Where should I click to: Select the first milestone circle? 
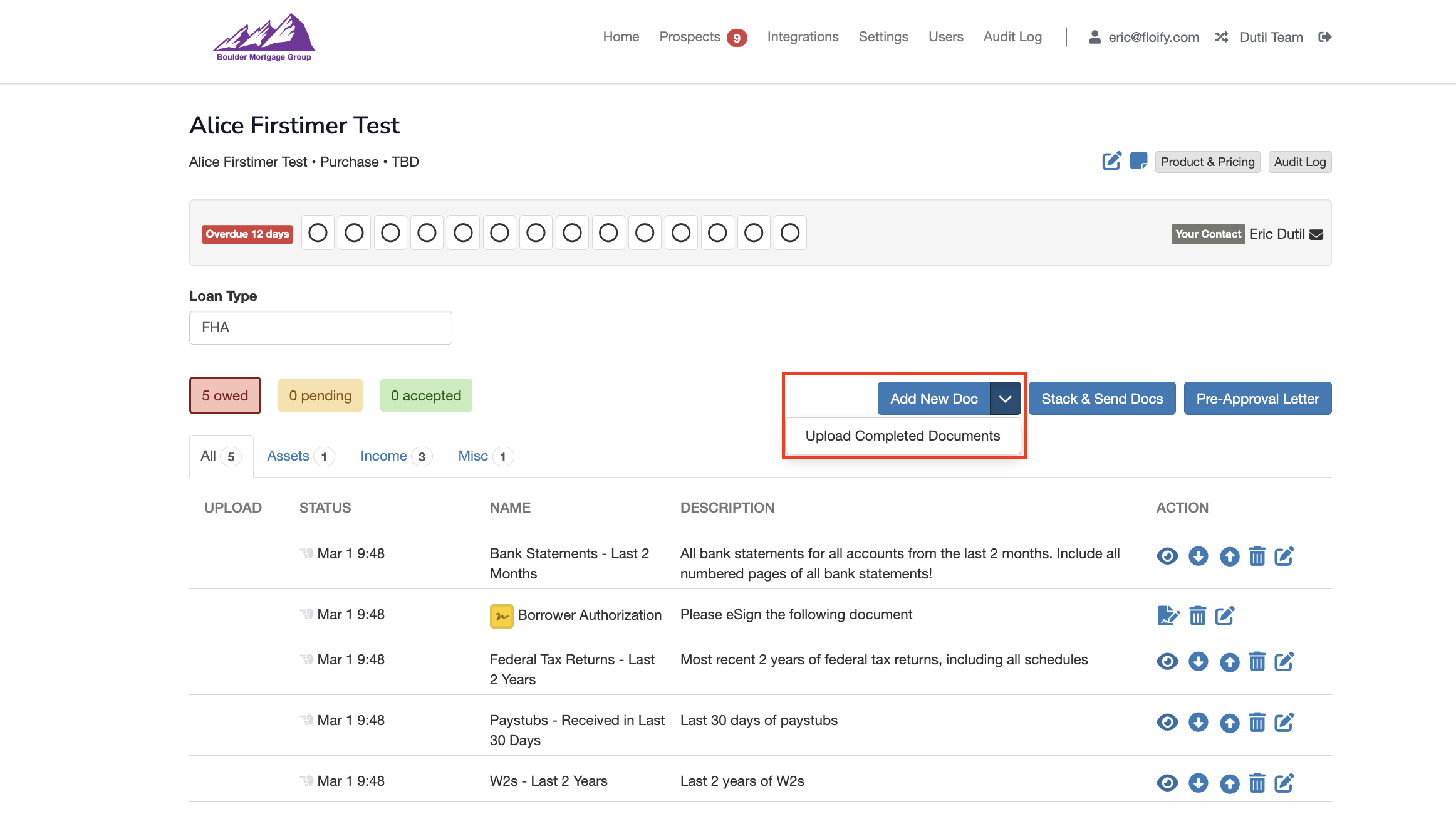point(318,233)
